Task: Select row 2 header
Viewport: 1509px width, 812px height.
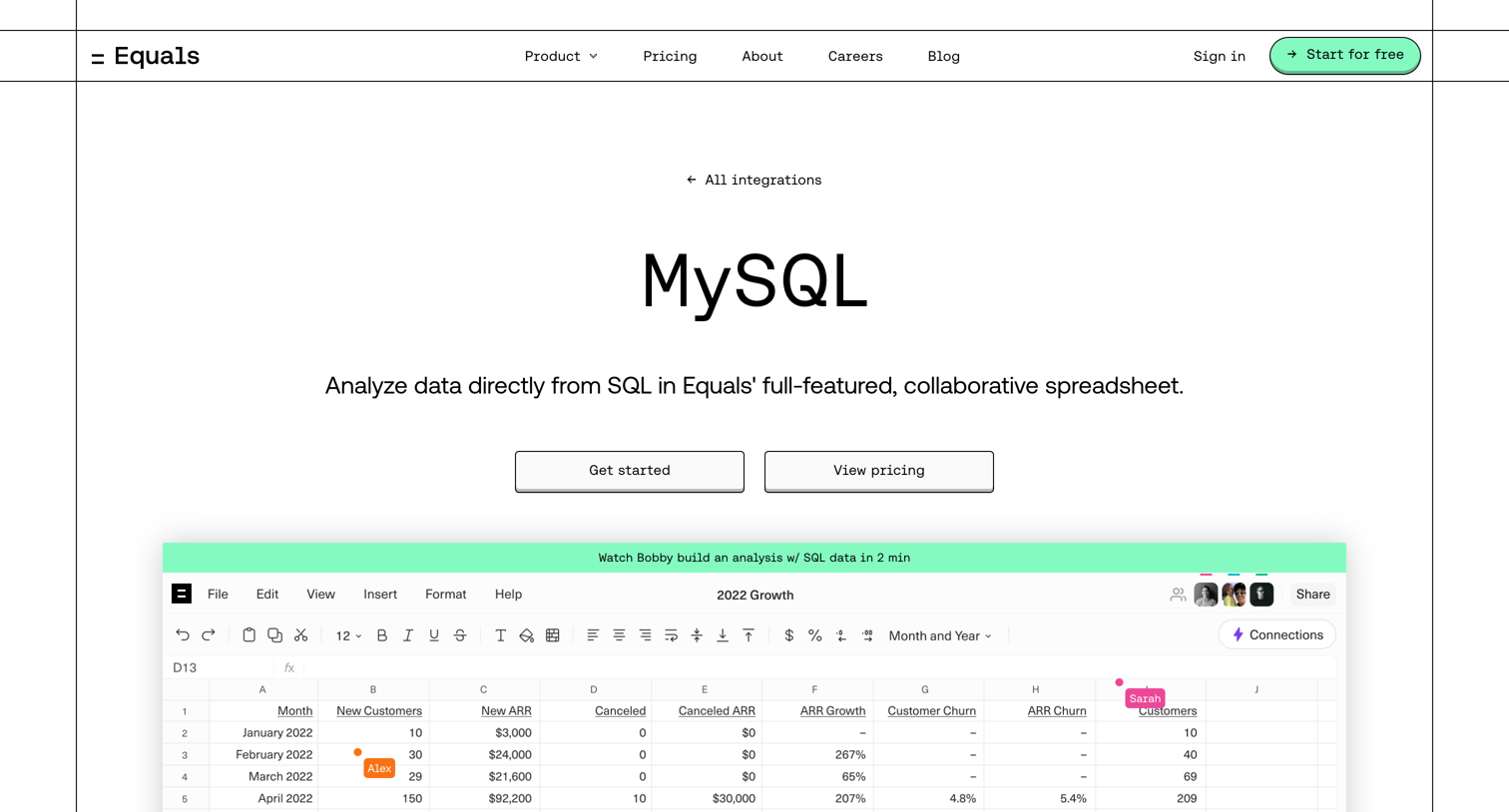Action: (x=185, y=733)
